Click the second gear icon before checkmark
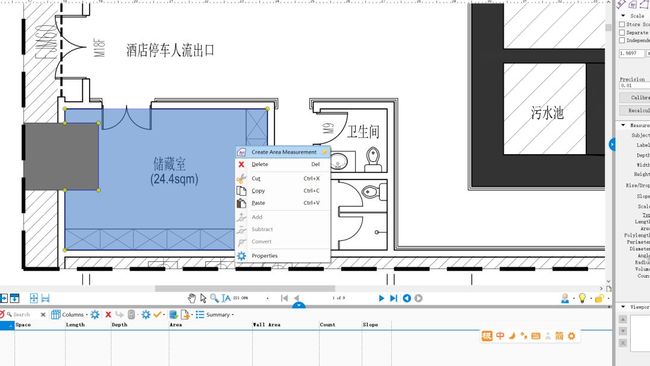Screen dimensions: 650x366 (146, 315)
